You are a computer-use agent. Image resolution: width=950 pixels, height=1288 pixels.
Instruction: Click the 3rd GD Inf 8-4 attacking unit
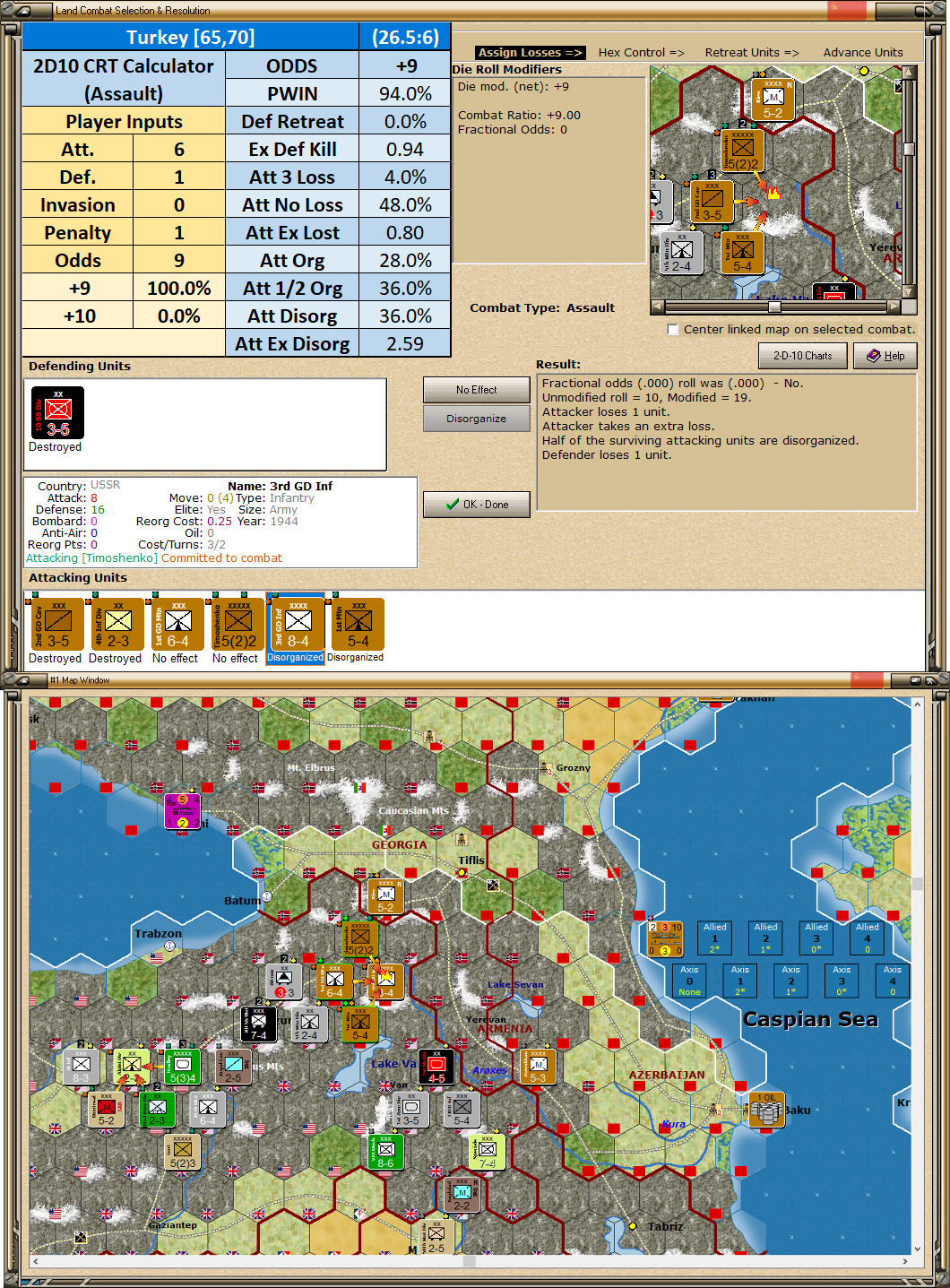click(298, 624)
